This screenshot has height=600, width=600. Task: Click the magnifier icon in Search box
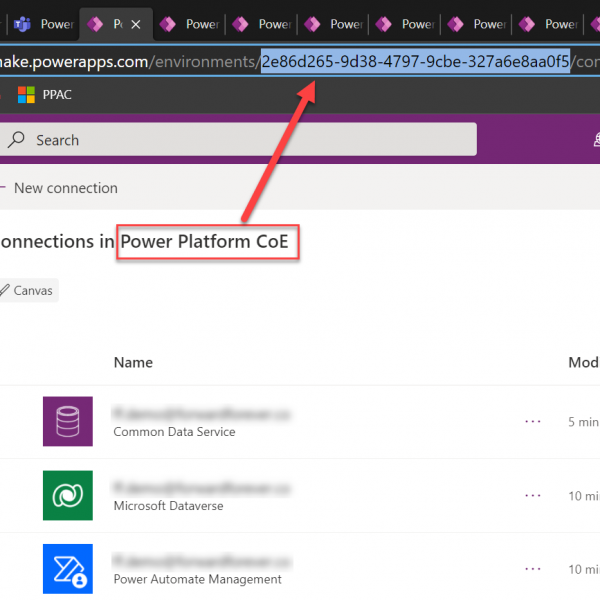(x=16, y=140)
